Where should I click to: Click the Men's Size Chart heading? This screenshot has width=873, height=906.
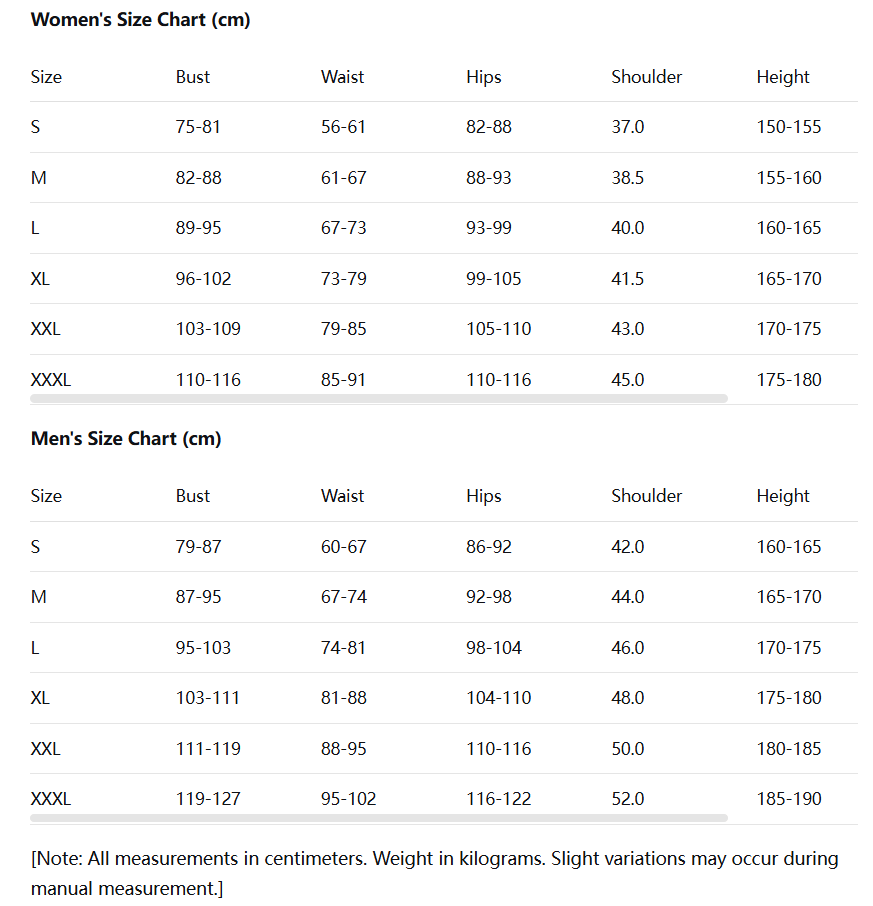tap(126, 439)
